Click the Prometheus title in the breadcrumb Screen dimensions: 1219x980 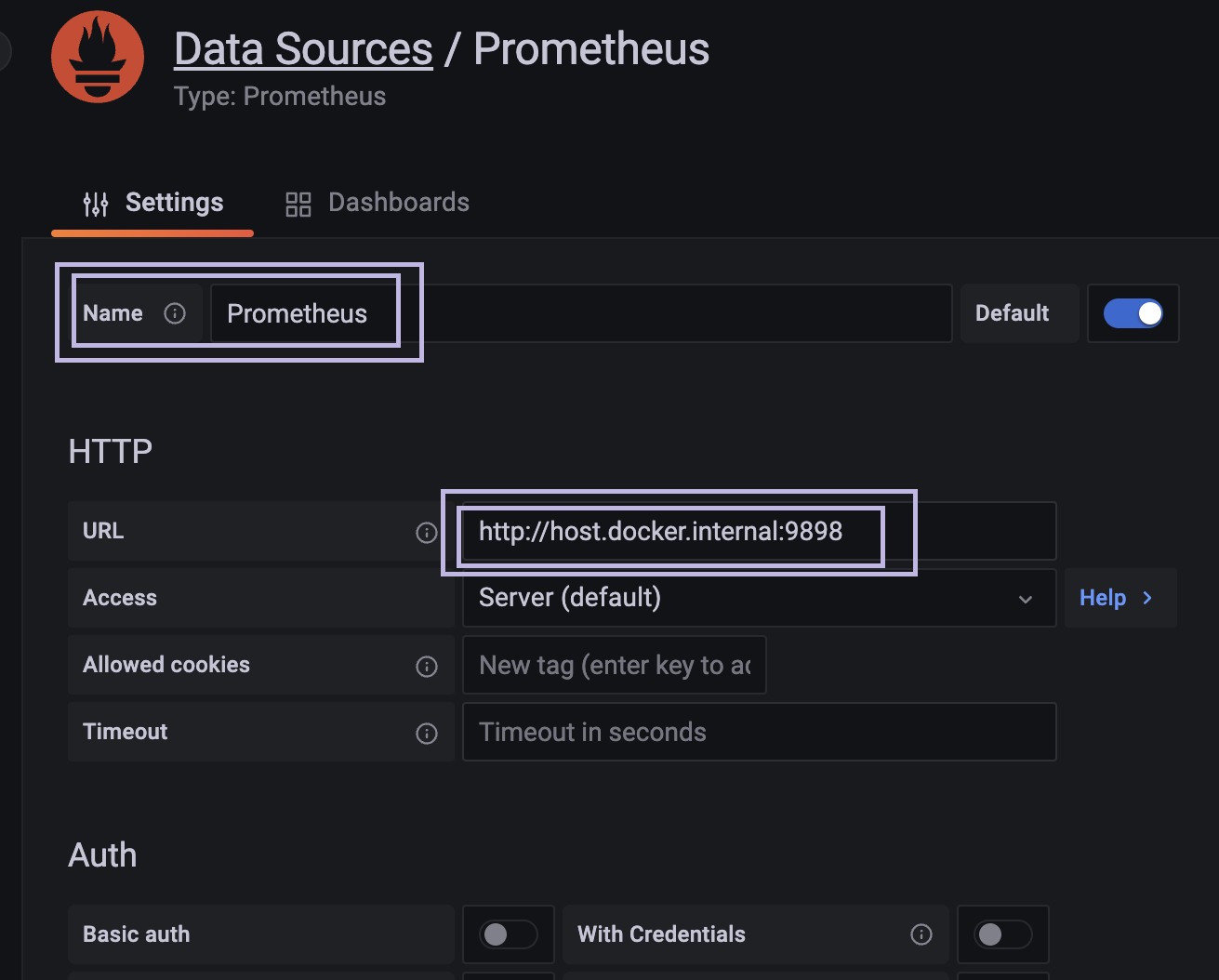click(591, 49)
